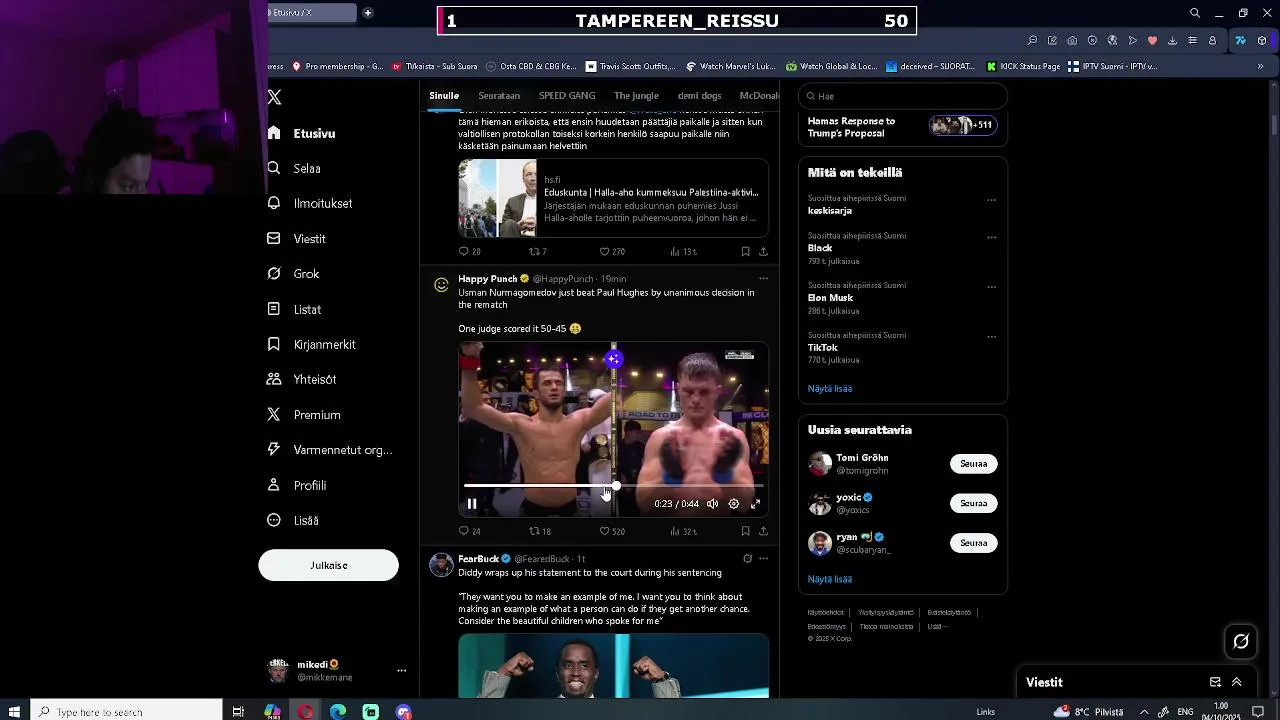The image size is (1280, 720).
Task: Open Profiili page
Action: tap(297, 485)
